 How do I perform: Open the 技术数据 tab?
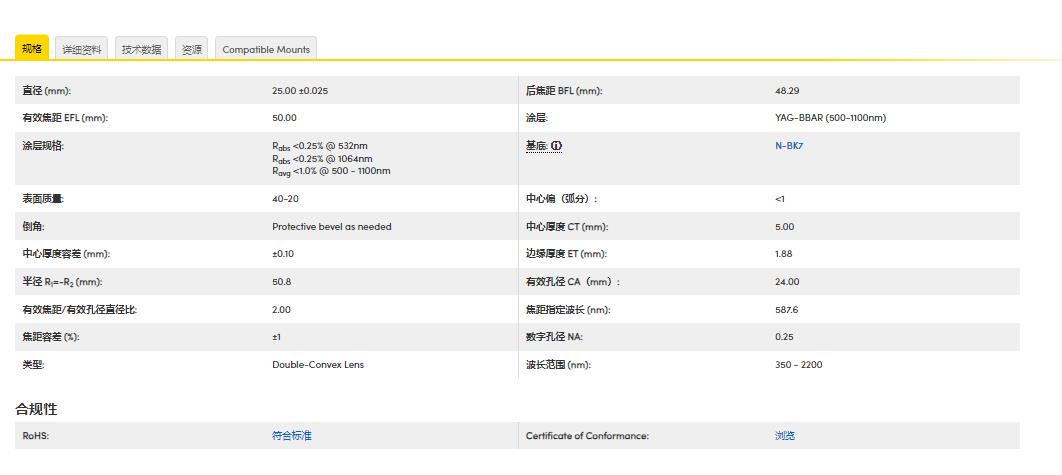[x=141, y=49]
